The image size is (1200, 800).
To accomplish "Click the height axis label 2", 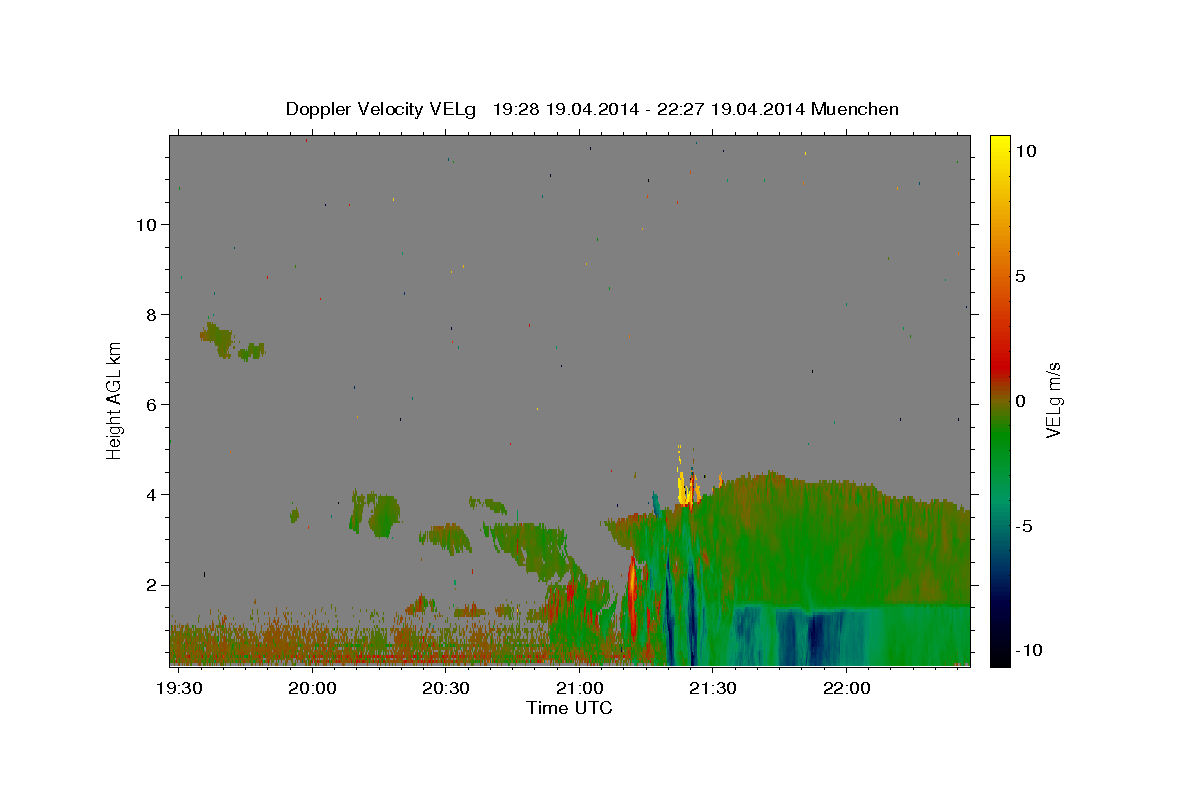I will (x=153, y=584).
